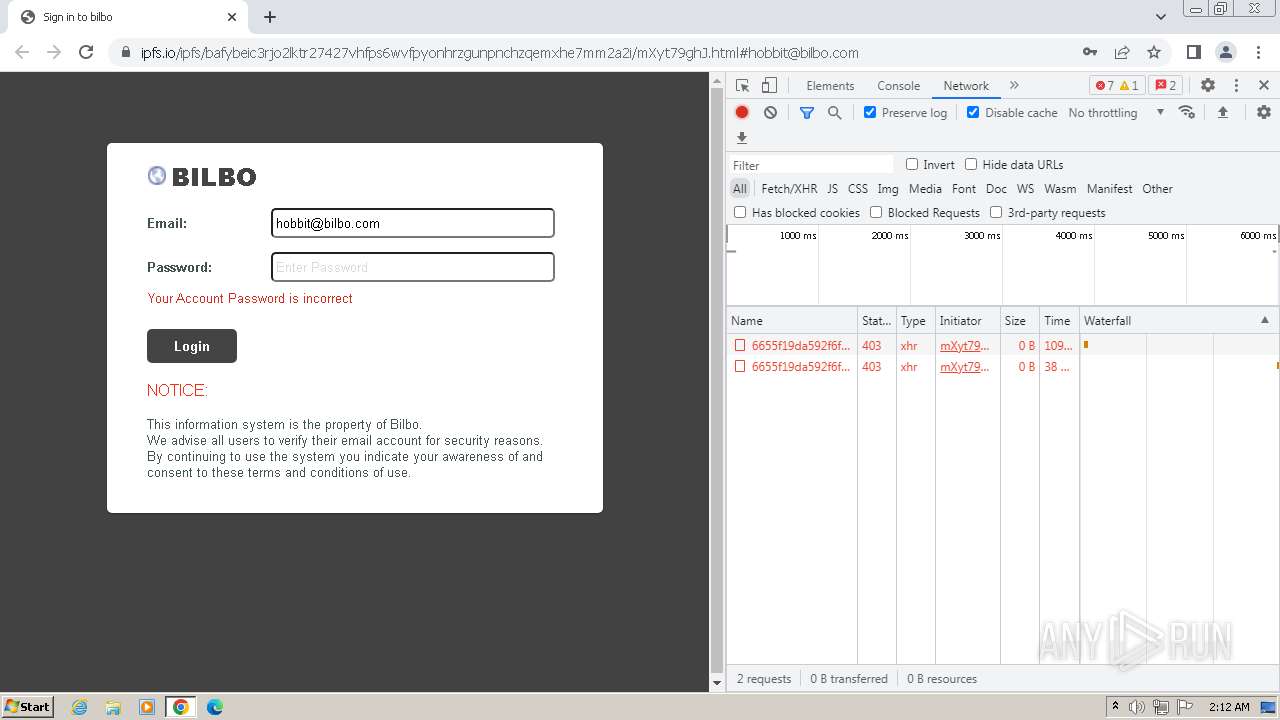Open the Windows Start menu
Screen dimensions: 1280x720
tap(28, 707)
